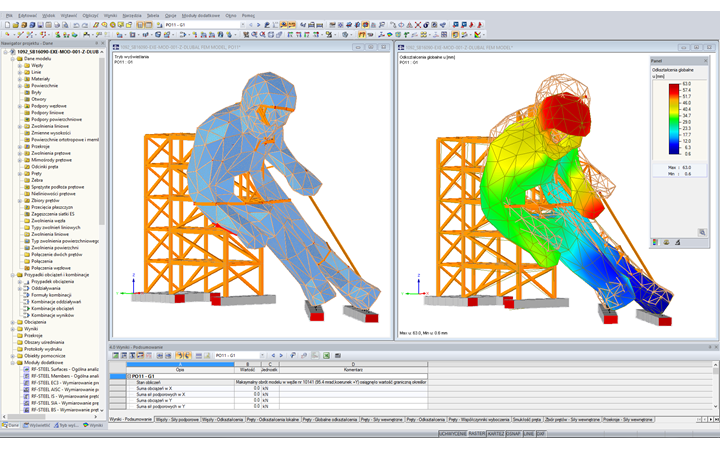
Task: Click the zoom magnifier icon in the Panel
Action: click(x=702, y=232)
